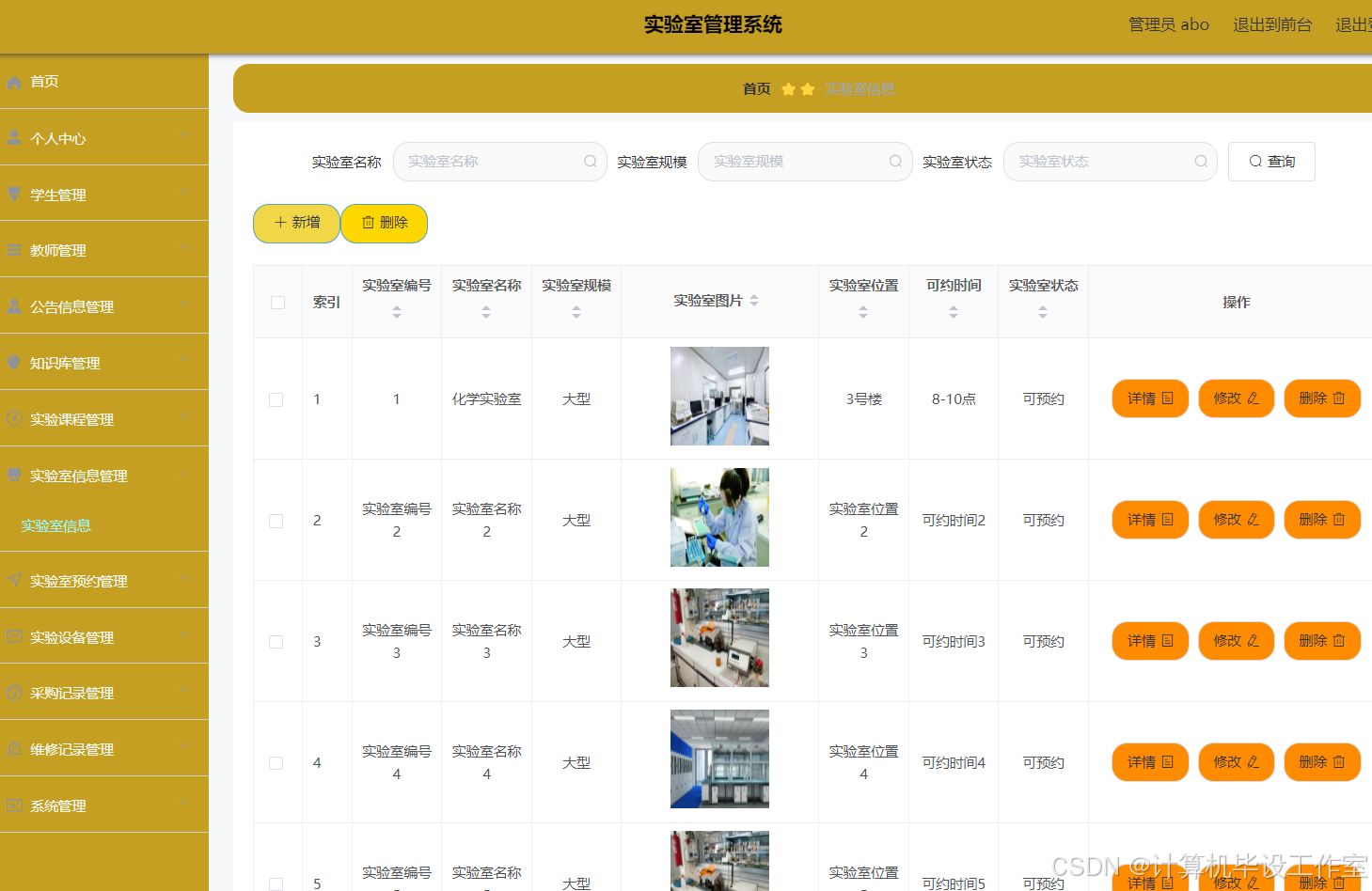Select the 公告信息管理 icon

[14, 305]
